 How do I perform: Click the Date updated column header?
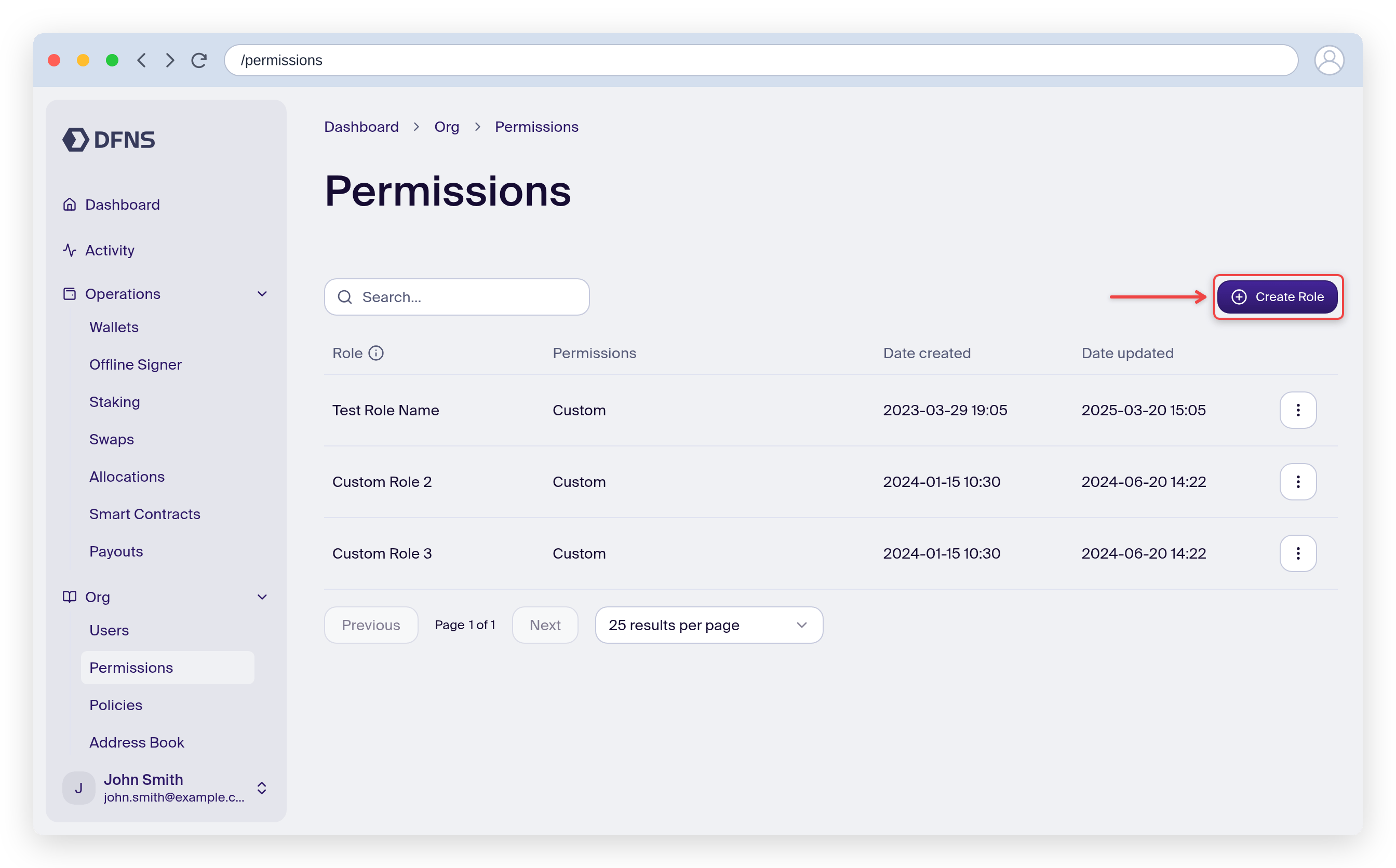tap(1127, 353)
